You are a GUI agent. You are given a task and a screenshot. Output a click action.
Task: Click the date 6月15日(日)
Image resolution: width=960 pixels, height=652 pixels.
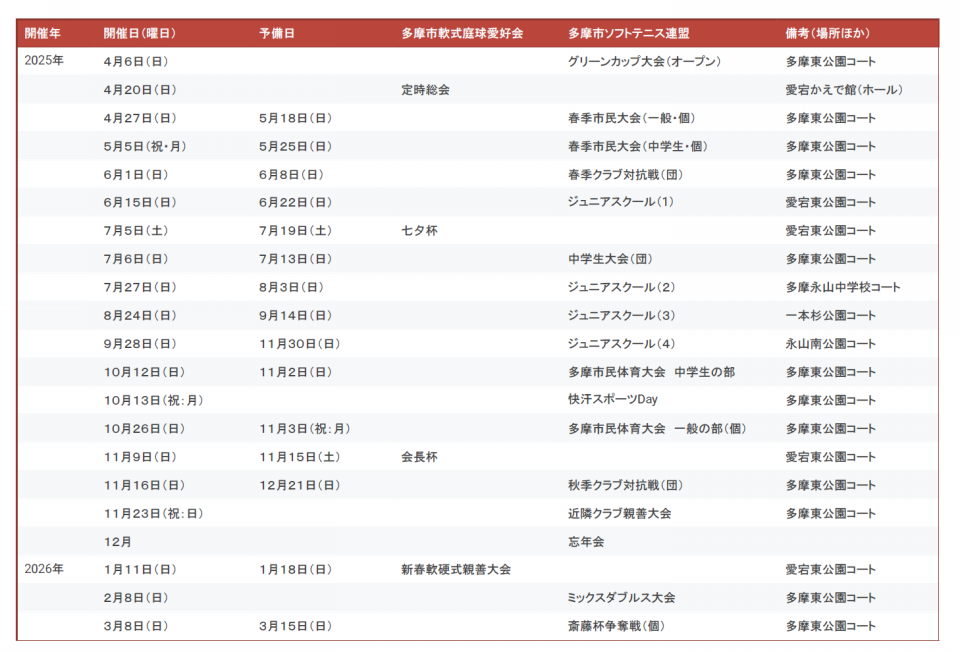point(140,202)
